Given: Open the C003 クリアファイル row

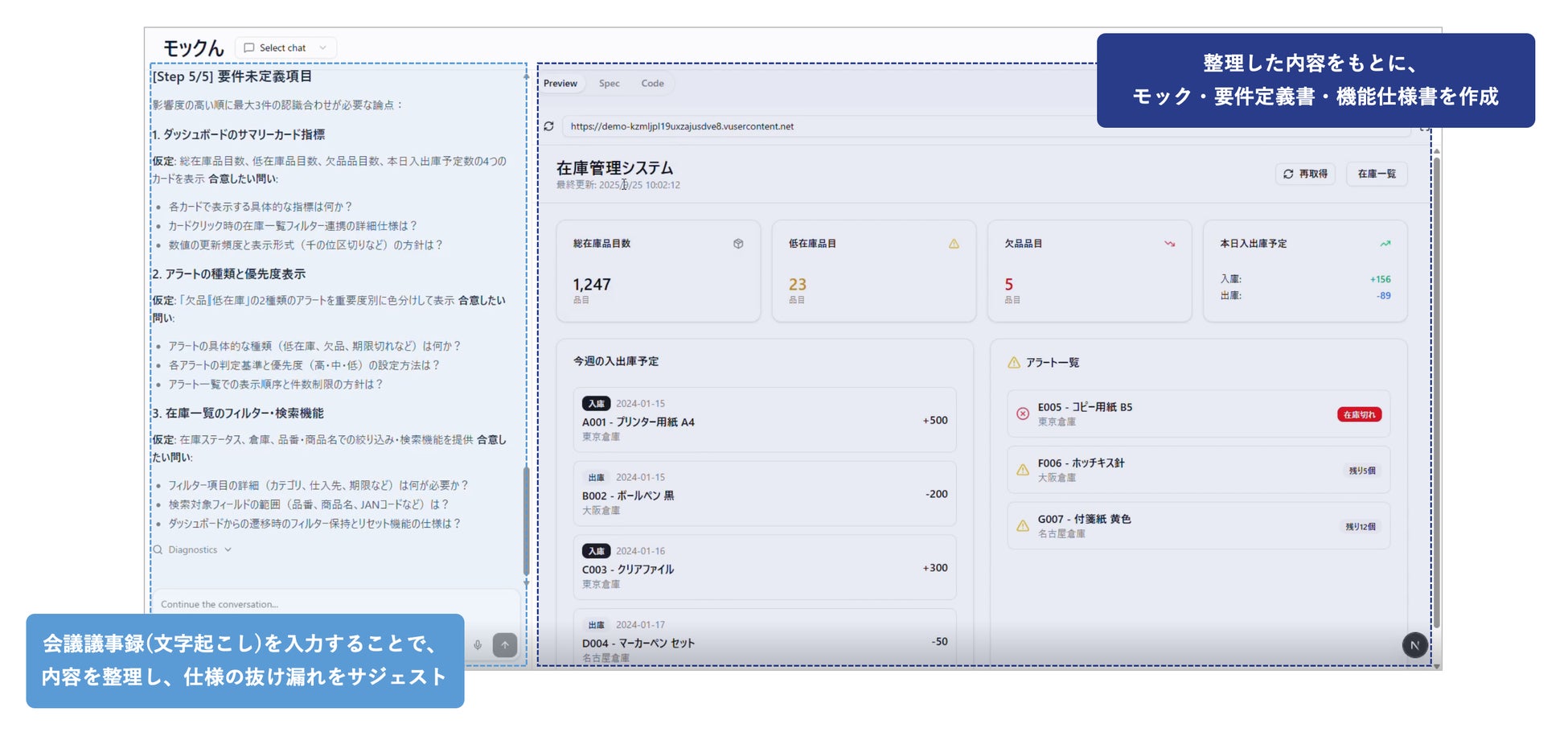Looking at the screenshot, I should 765,567.
